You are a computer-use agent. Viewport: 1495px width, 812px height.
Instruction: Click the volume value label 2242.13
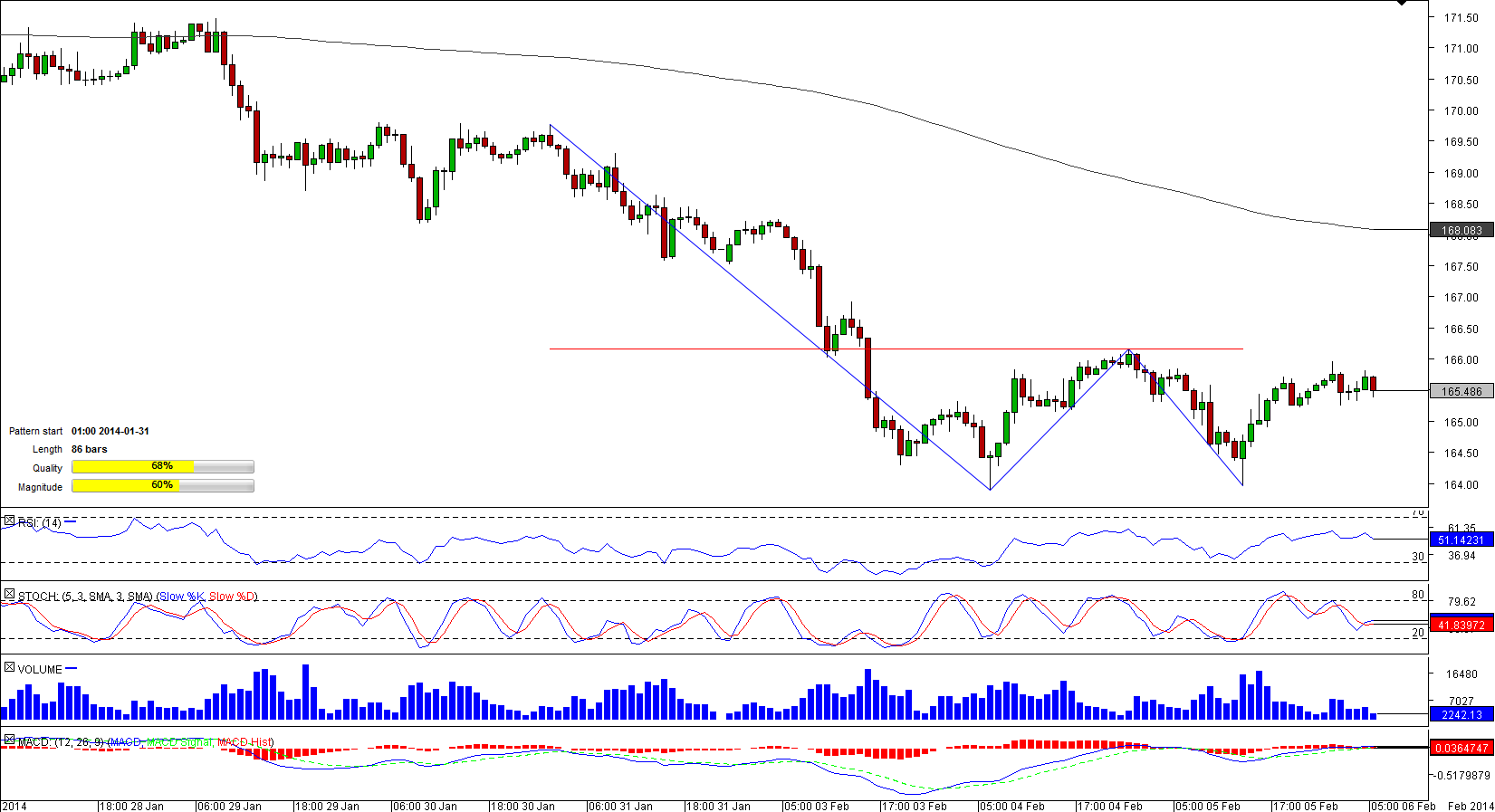(x=1461, y=715)
